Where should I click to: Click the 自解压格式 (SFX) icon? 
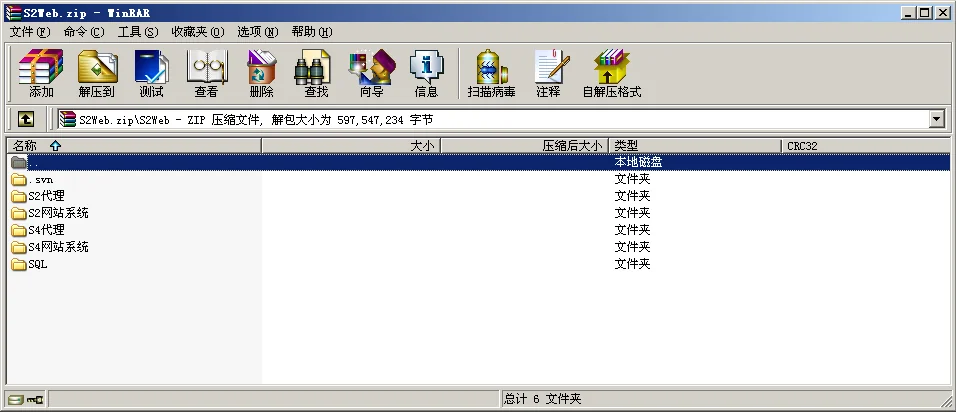point(611,73)
